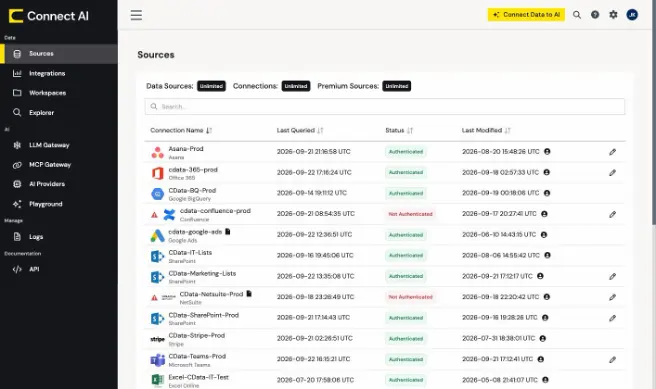Edit the CData-Netsuite-Prod connection pencil icon

[612, 297]
